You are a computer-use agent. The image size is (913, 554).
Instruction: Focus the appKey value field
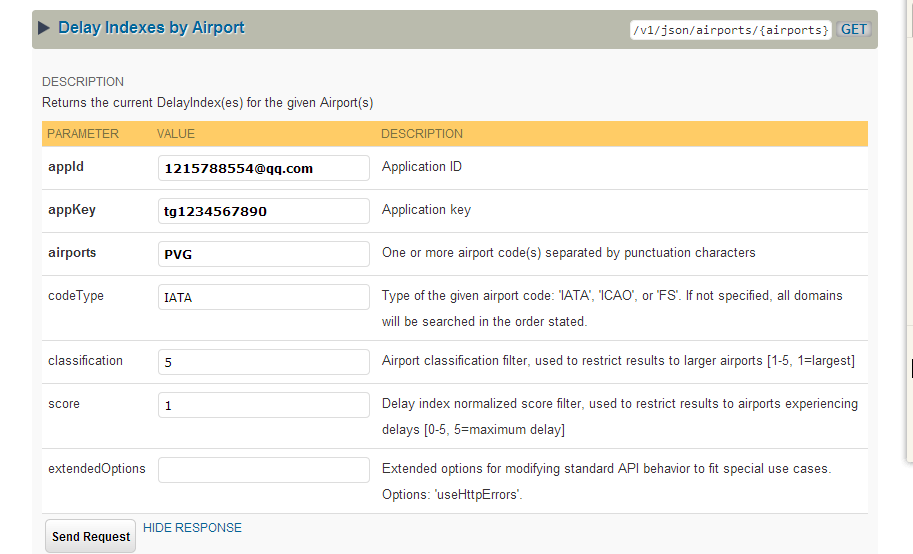point(264,211)
